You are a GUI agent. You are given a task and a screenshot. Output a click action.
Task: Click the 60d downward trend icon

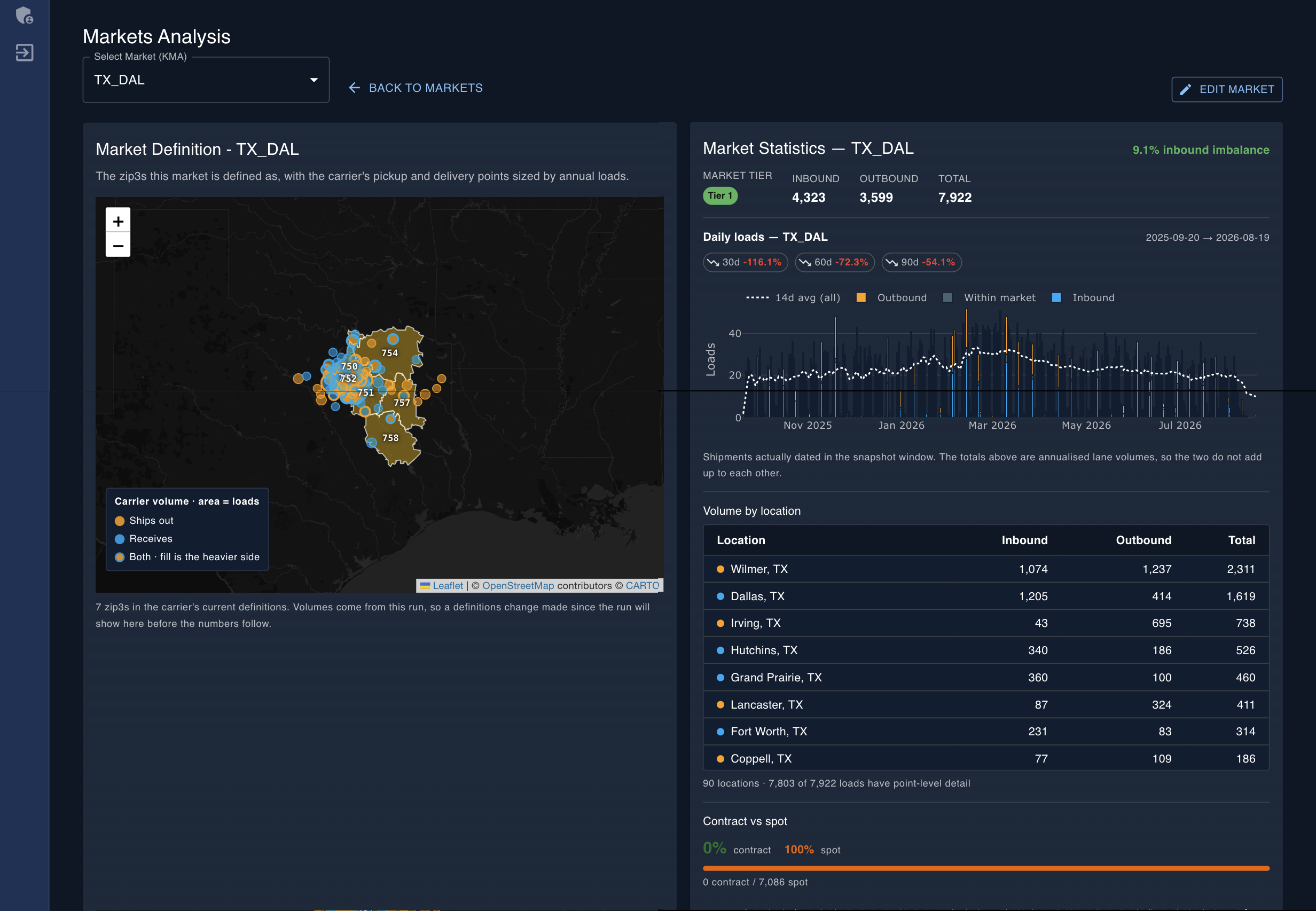pos(805,263)
